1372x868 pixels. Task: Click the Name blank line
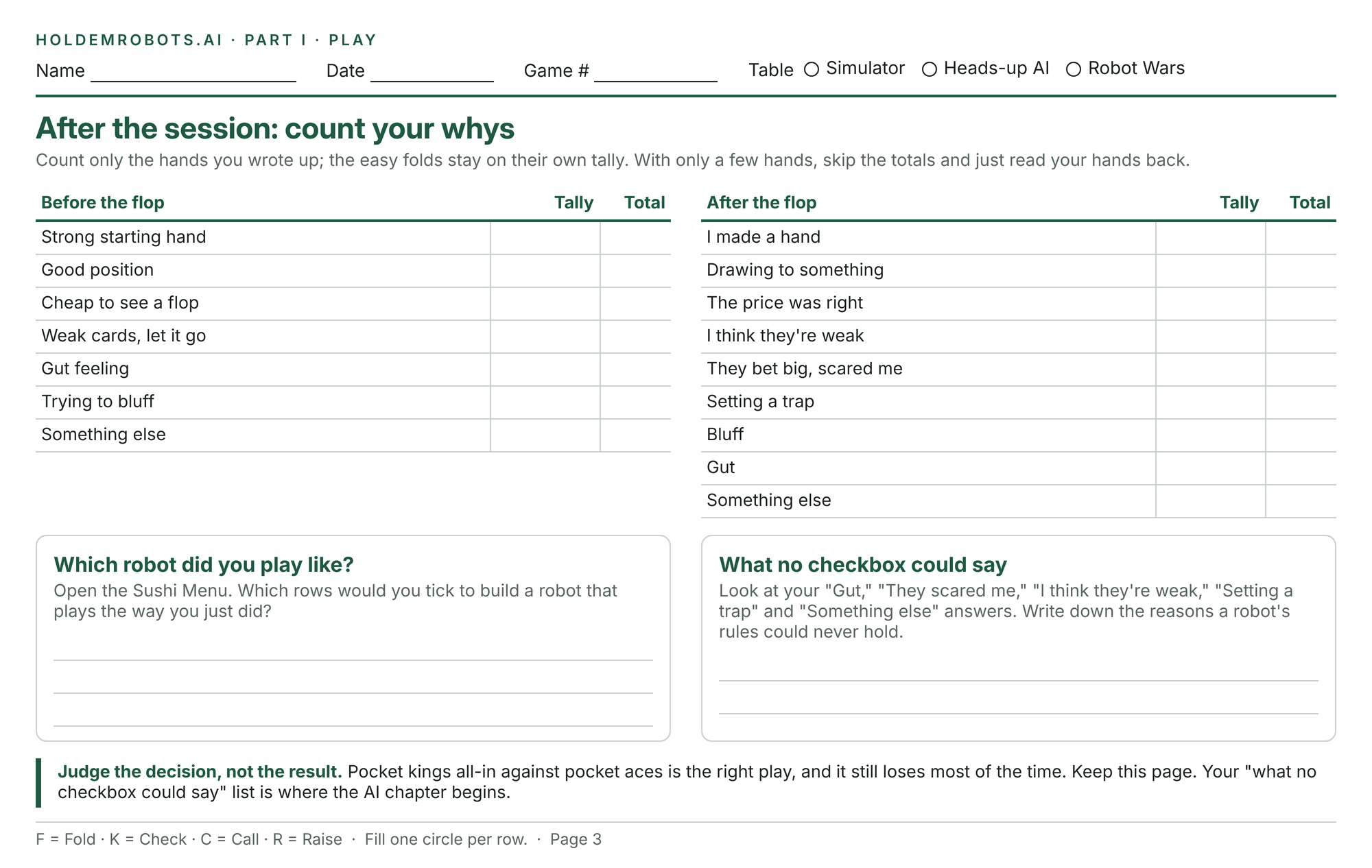click(193, 71)
